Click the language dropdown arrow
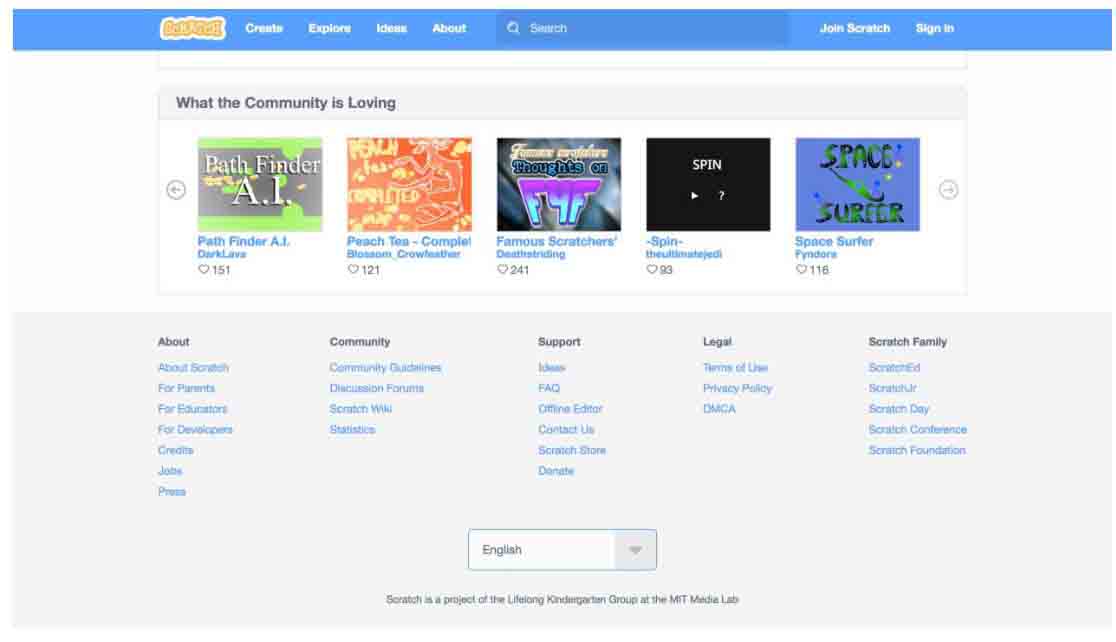The width and height of the screenshot is (1116, 642). click(636, 549)
